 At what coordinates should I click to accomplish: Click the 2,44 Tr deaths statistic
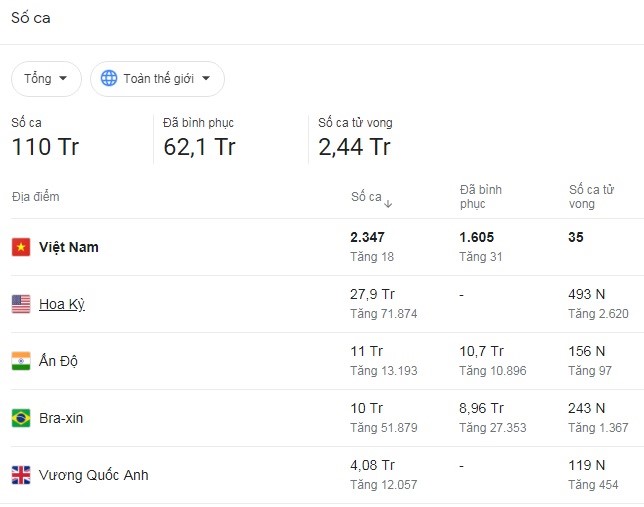pyautogui.click(x=354, y=147)
